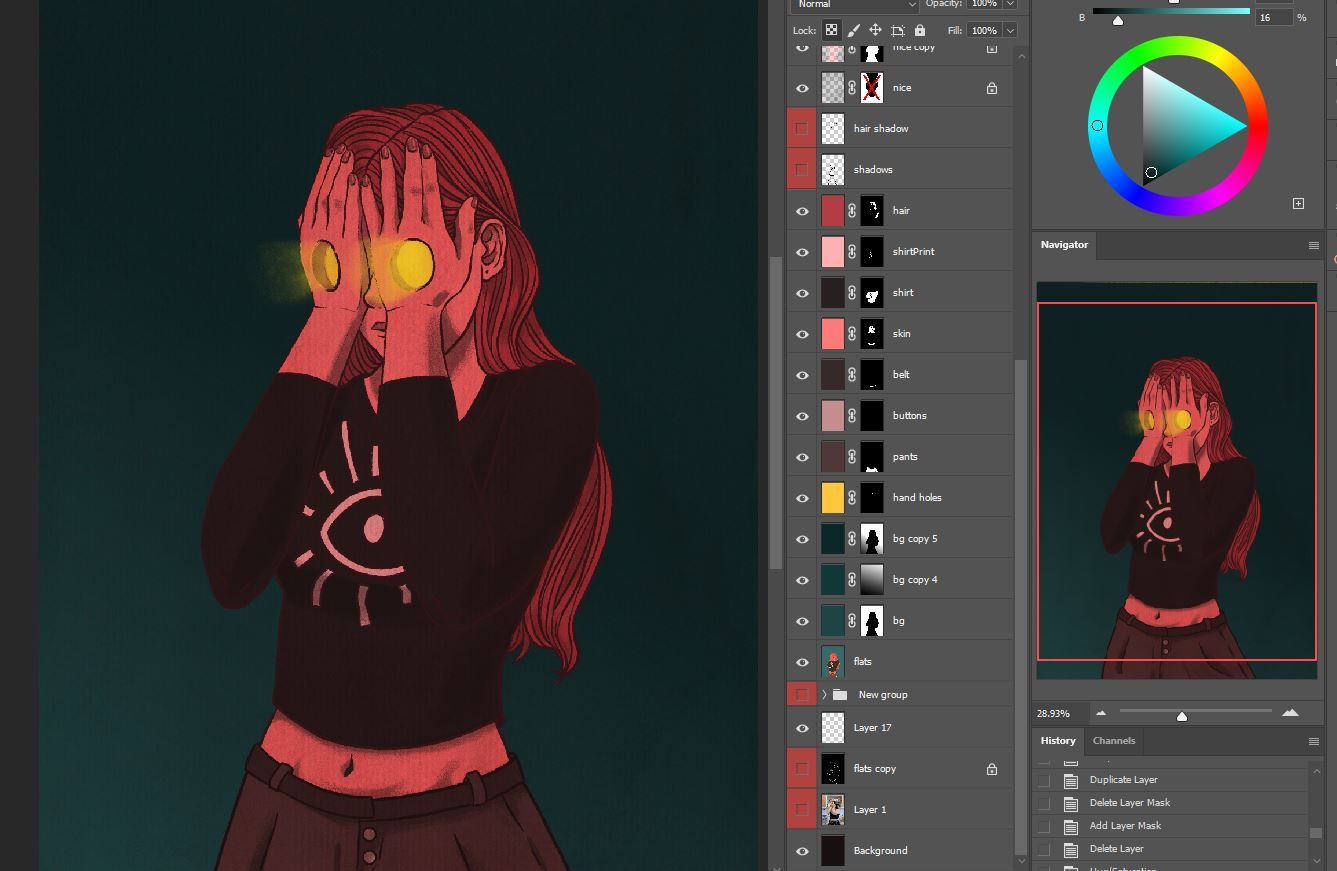Click the lock image pixels brush icon
Viewport: 1337px width, 871px height.
pos(854,30)
